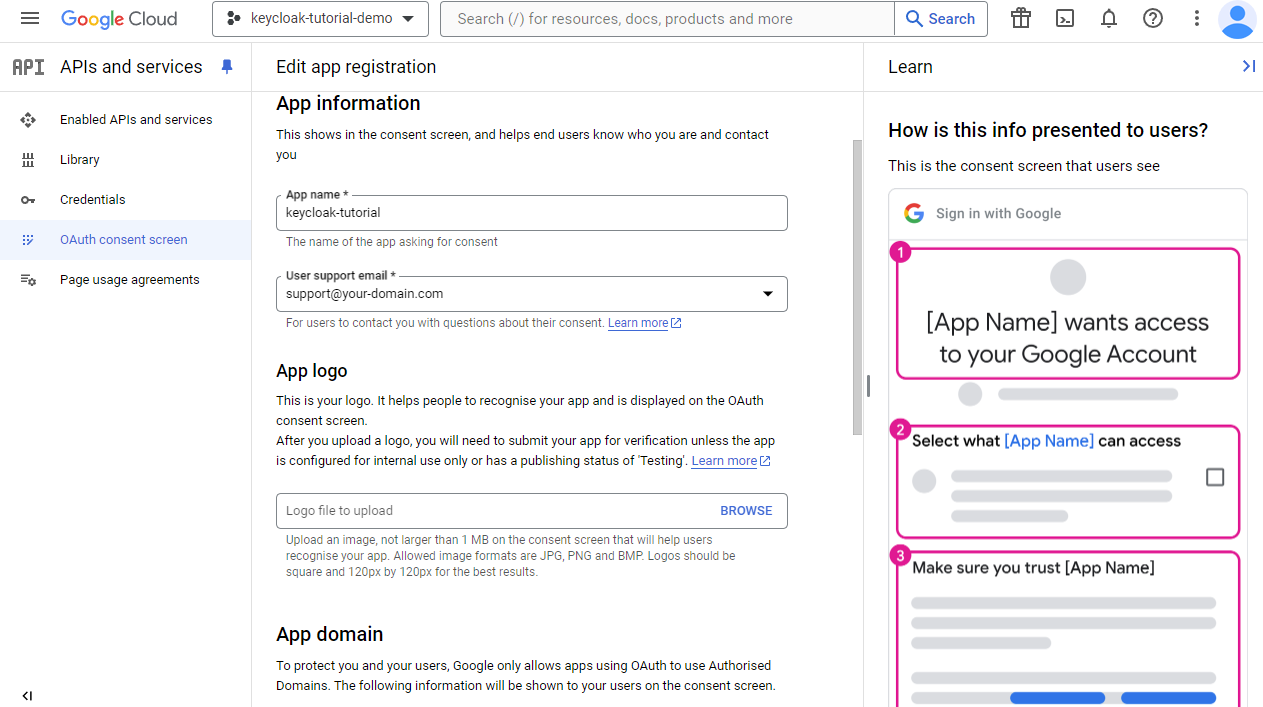Click the Credentials key icon

28,200
